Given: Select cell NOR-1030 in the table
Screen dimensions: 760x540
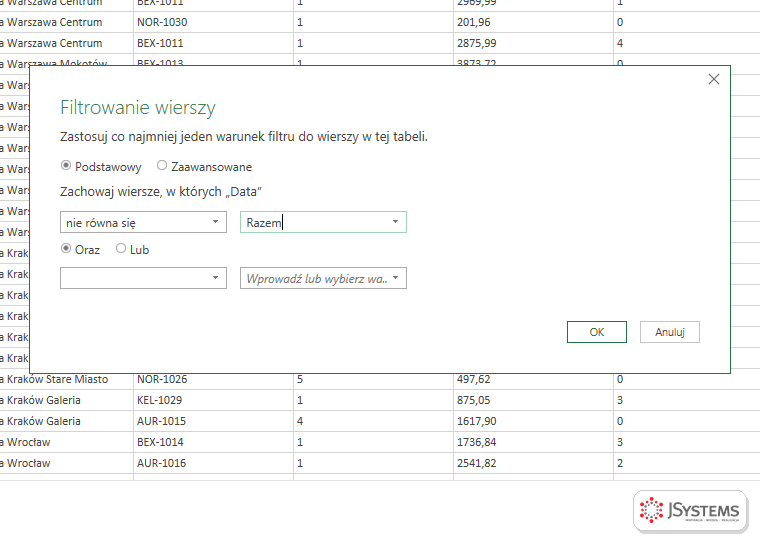Looking at the screenshot, I should (213, 22).
